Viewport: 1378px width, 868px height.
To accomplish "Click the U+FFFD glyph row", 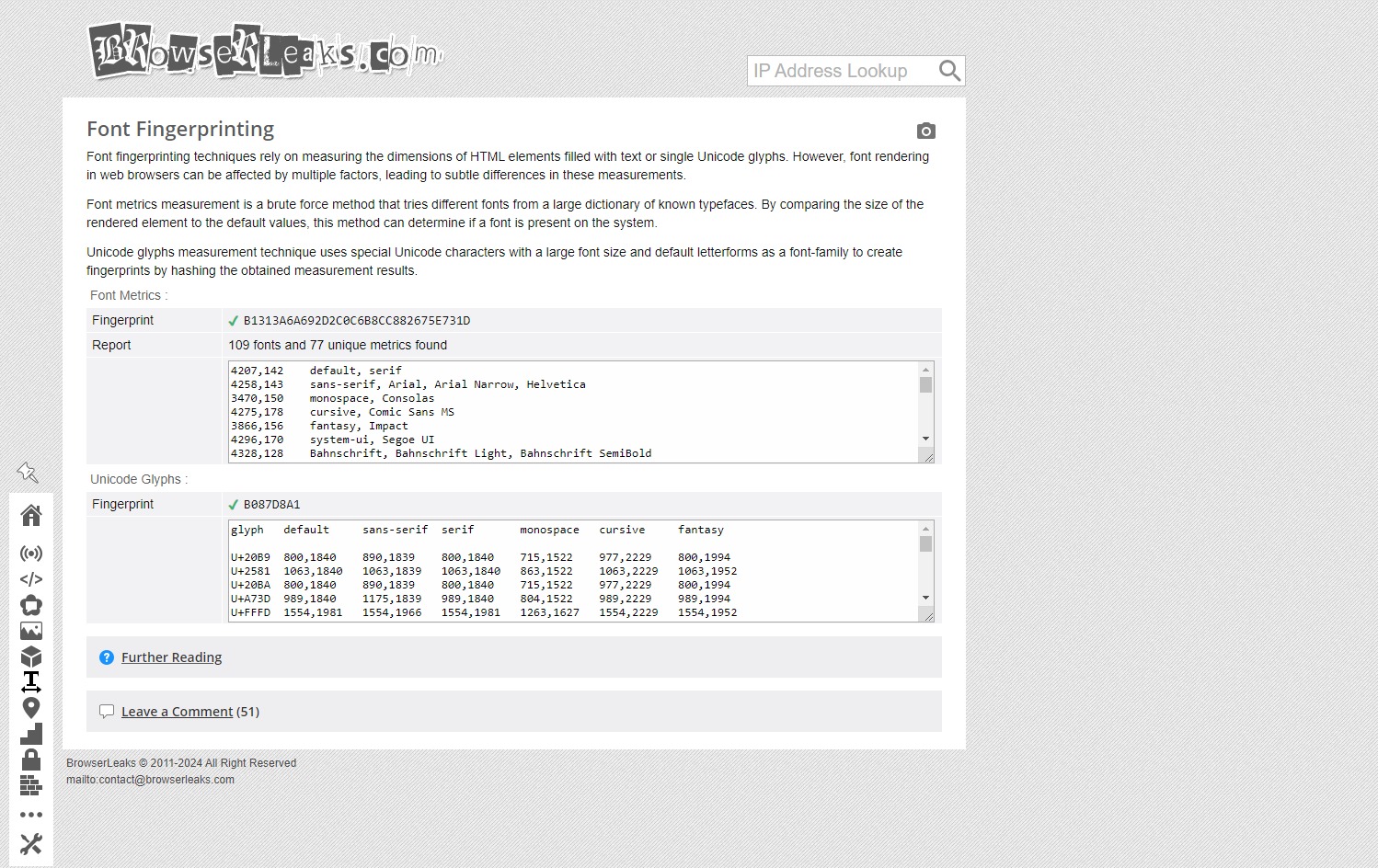I will pyautogui.click(x=484, y=612).
